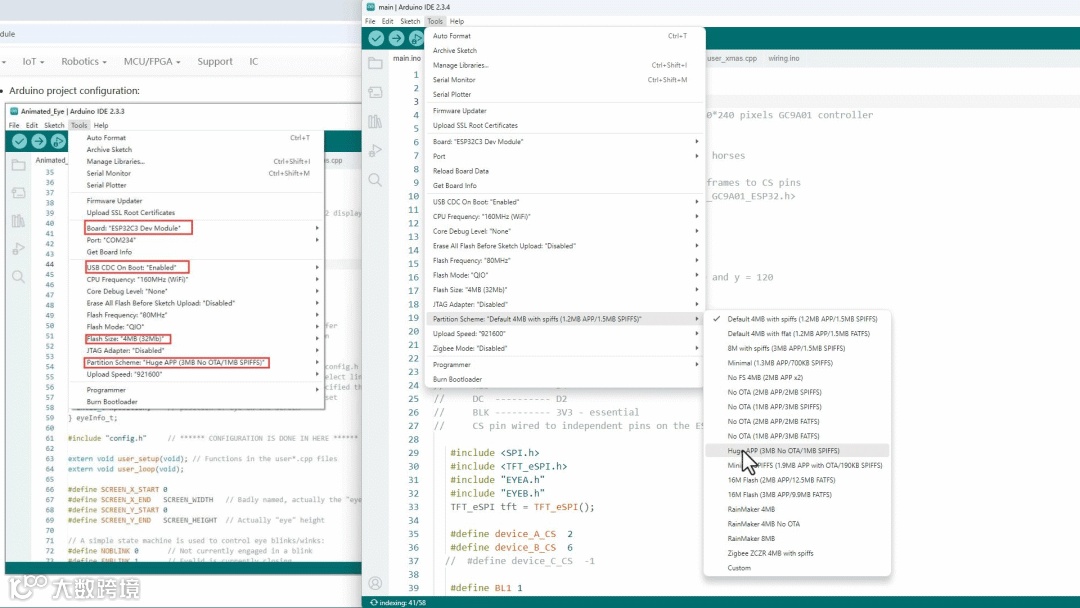Open Edit menu in main Arduino IDE
This screenshot has width=1080, height=608.
(388, 21)
